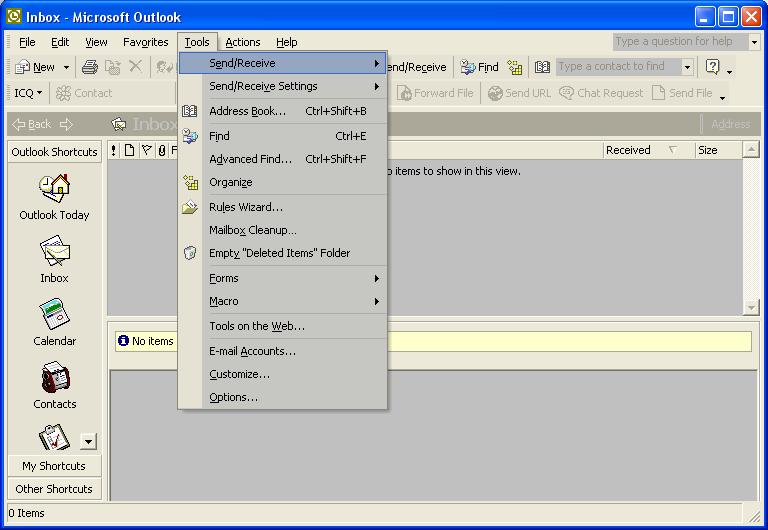Select Mailbox Cleanup menu entry
Viewport: 768px width, 530px height.
[x=283, y=230]
